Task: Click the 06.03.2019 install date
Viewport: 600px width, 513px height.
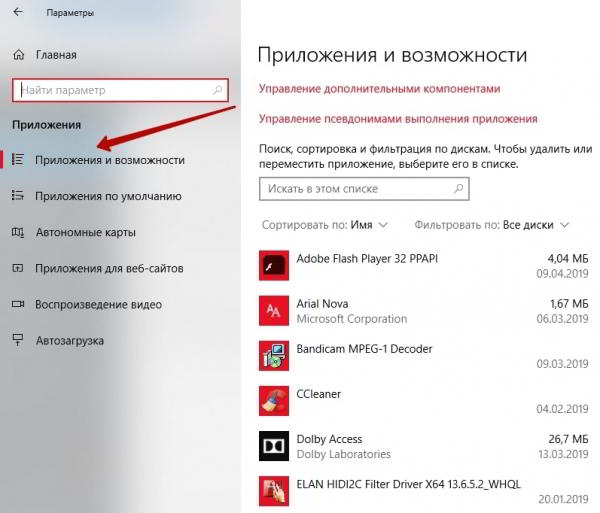Action: [x=562, y=319]
